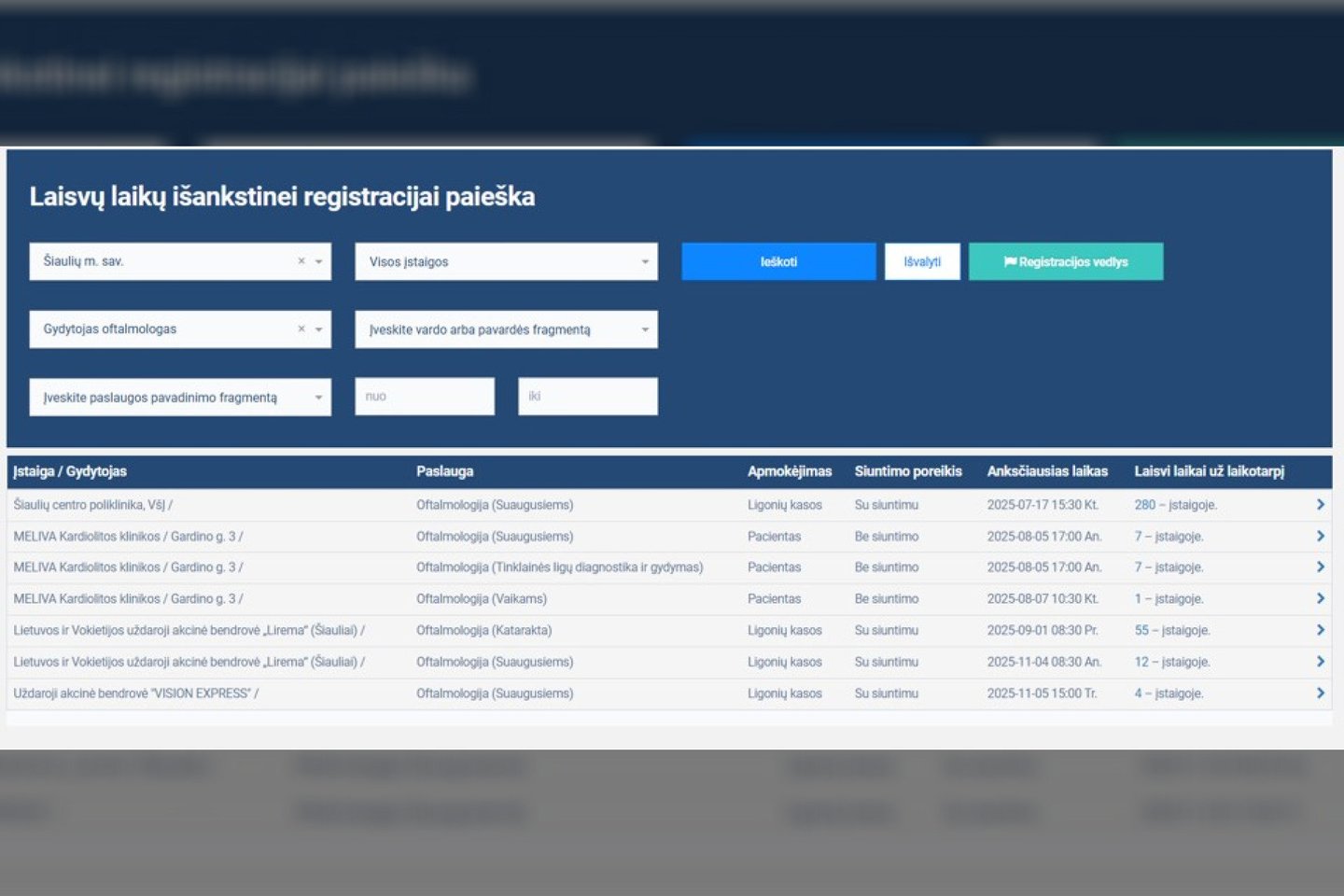The height and width of the screenshot is (896, 1344).
Task: Sort by Anksčiausias laikas column header
Action: tap(1047, 471)
